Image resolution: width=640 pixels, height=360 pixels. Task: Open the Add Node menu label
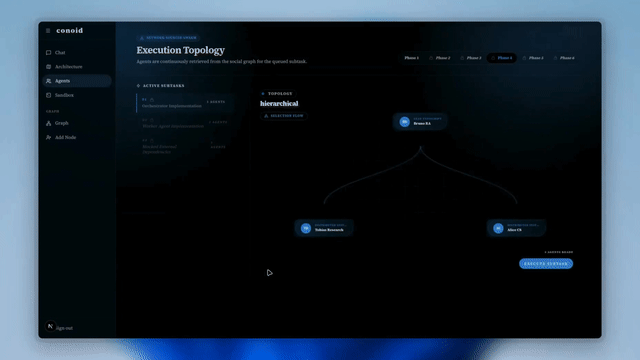[x=65, y=138]
